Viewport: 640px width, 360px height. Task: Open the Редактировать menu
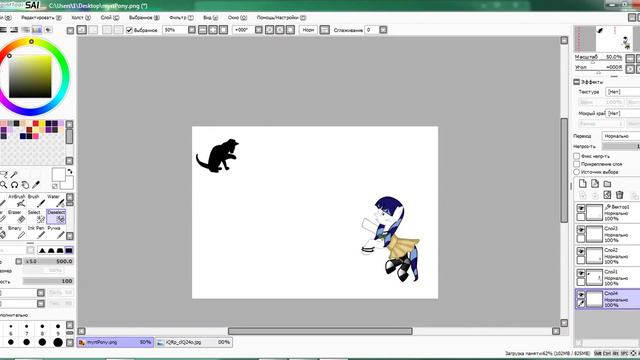pos(41,18)
